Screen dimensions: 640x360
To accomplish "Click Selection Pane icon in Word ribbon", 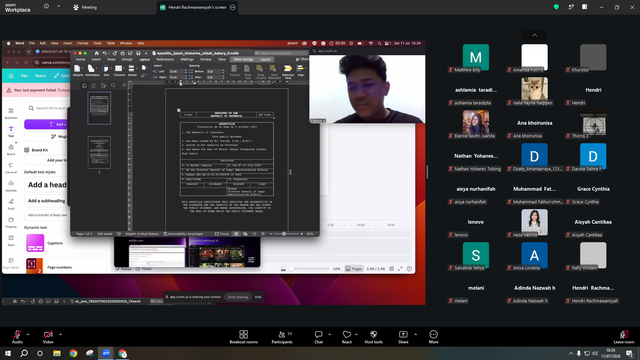I will [x=288, y=70].
